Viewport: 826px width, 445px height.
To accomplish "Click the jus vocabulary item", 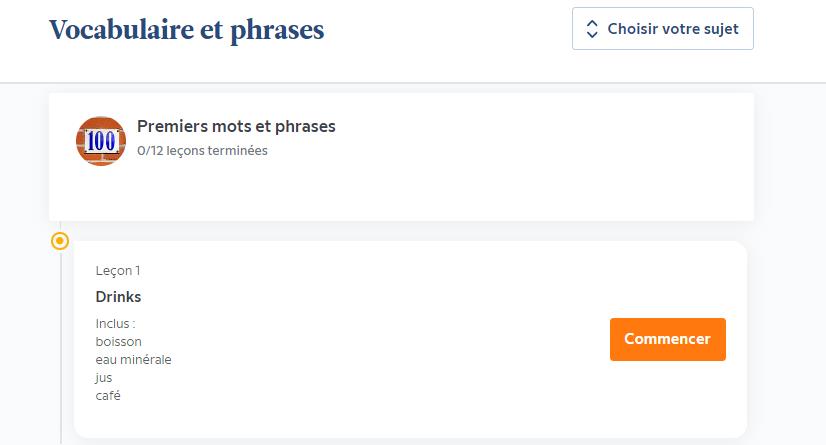I will pos(104,378).
